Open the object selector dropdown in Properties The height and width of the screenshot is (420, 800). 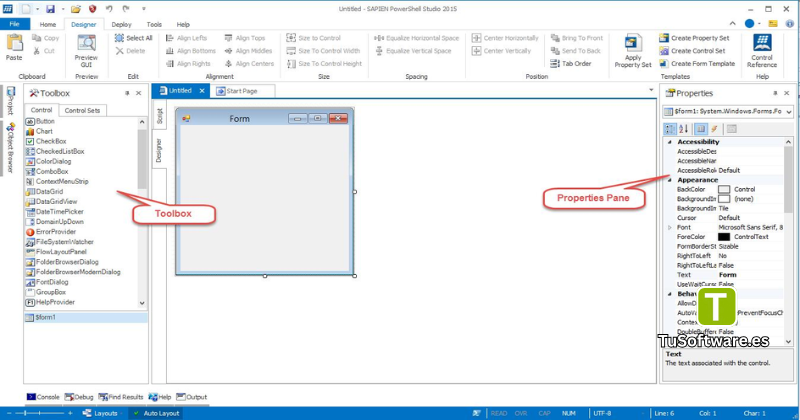coord(789,111)
